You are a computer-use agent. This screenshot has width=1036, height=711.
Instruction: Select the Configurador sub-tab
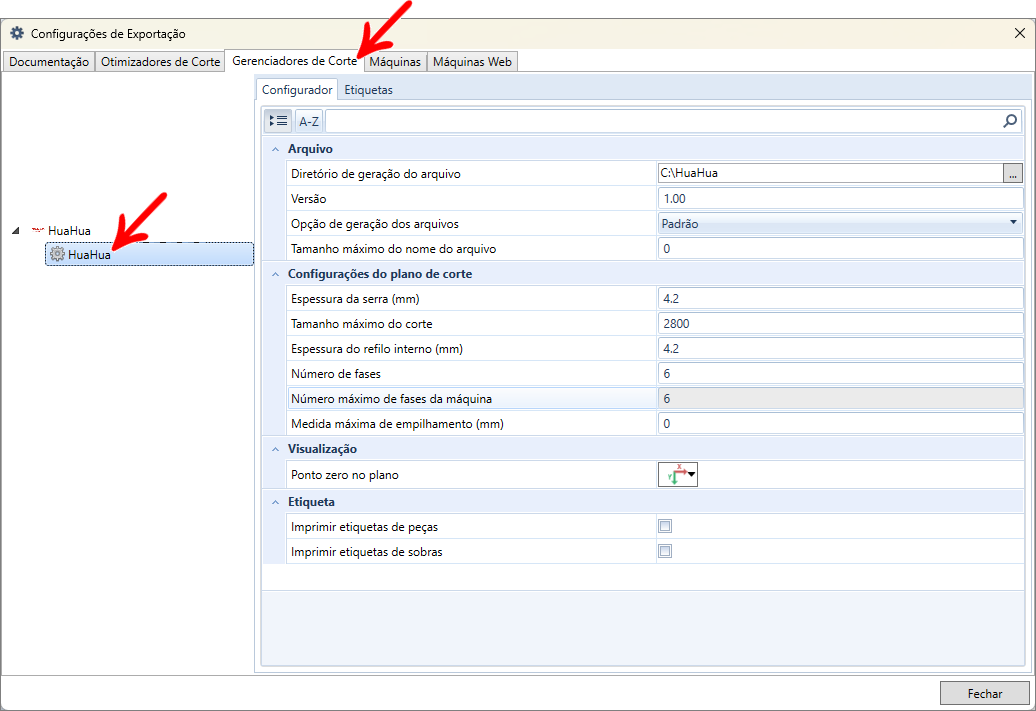pyautogui.click(x=297, y=90)
